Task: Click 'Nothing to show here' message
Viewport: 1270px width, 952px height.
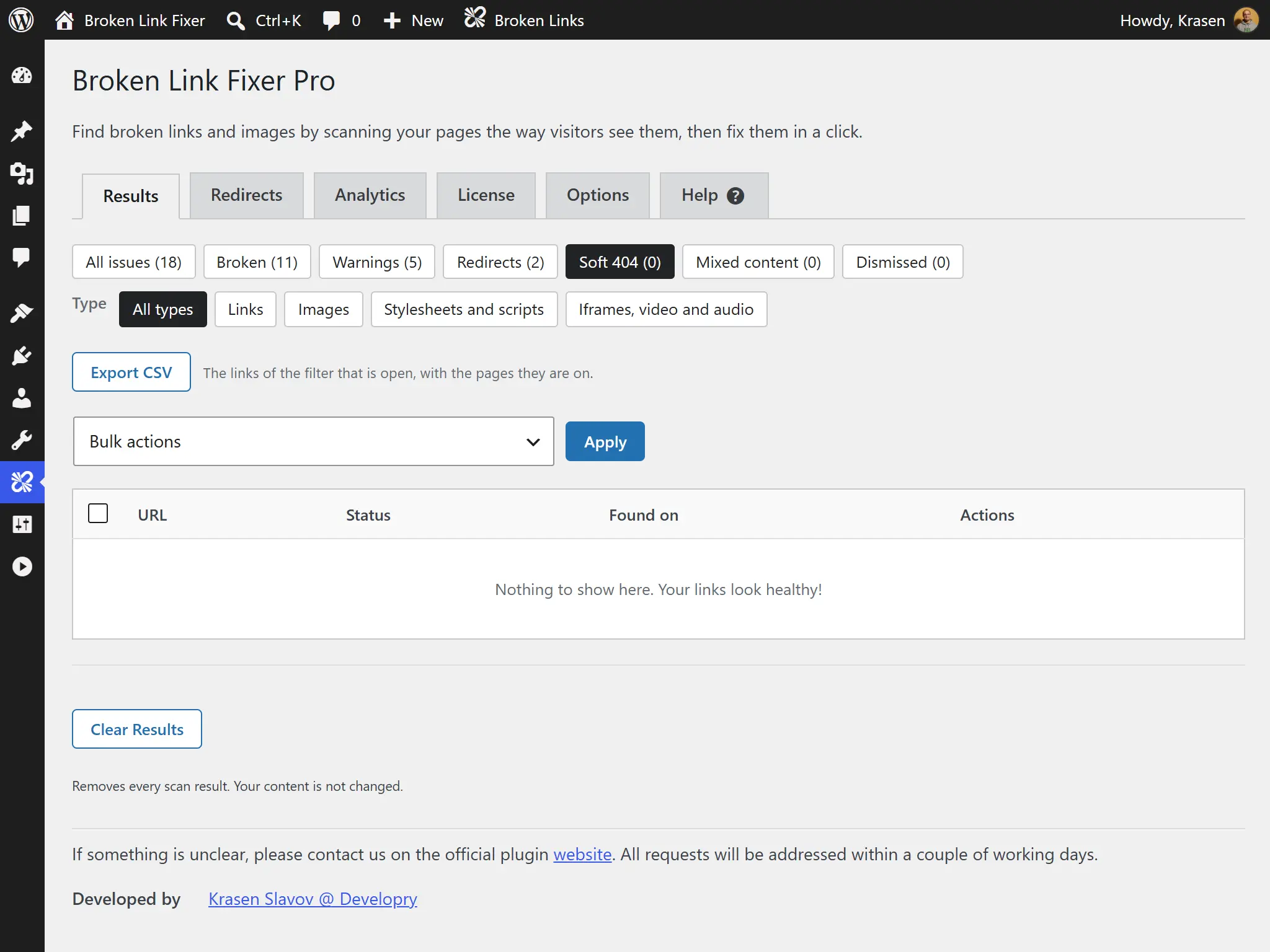Action: 659,589
